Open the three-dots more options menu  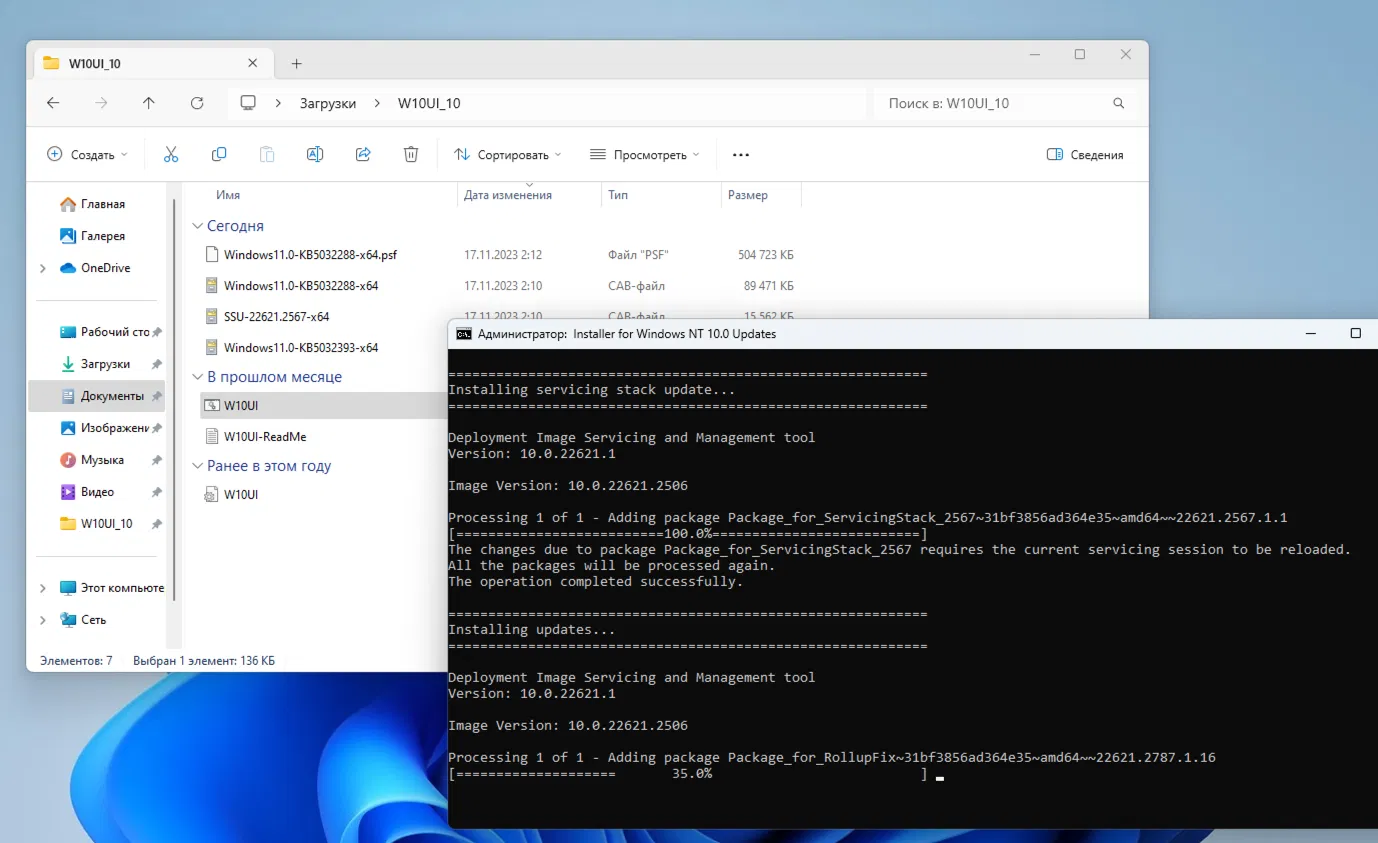click(x=741, y=155)
